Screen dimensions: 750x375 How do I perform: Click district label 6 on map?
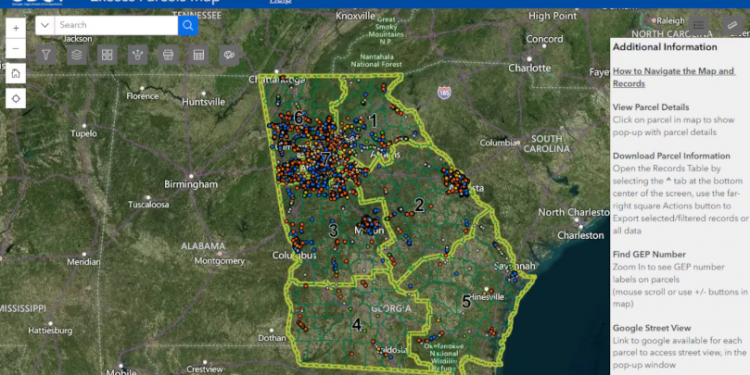click(298, 118)
